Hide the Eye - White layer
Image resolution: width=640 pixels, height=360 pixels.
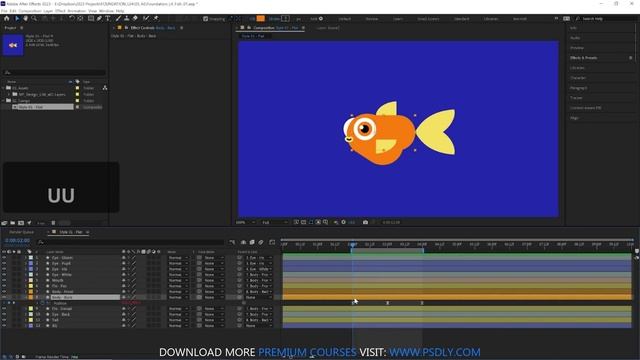pyautogui.click(x=4, y=275)
